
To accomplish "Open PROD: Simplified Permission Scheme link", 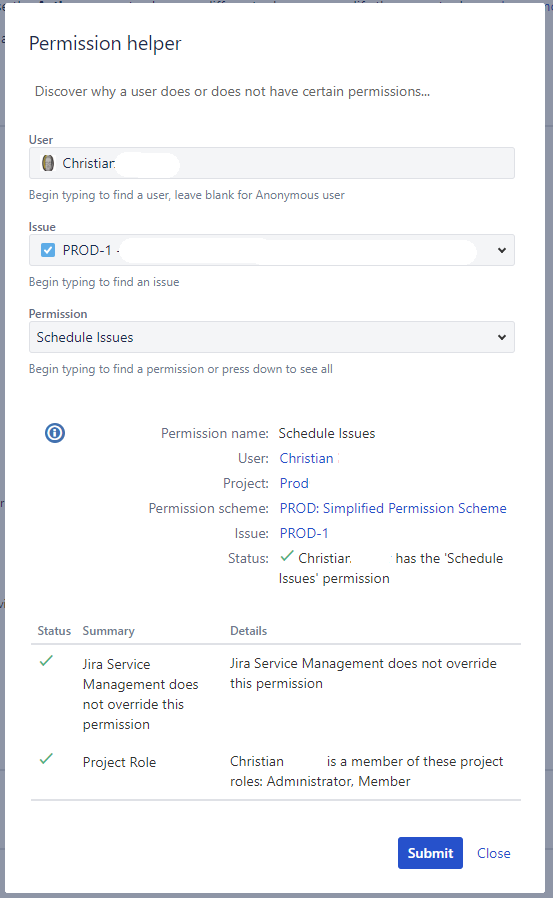I will click(393, 509).
